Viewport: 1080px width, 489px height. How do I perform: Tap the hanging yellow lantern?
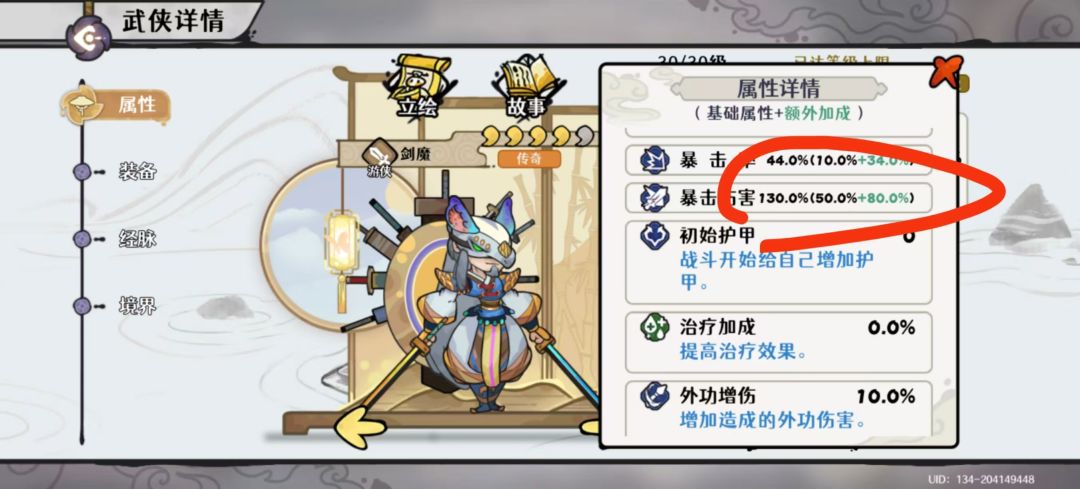pyautogui.click(x=340, y=253)
